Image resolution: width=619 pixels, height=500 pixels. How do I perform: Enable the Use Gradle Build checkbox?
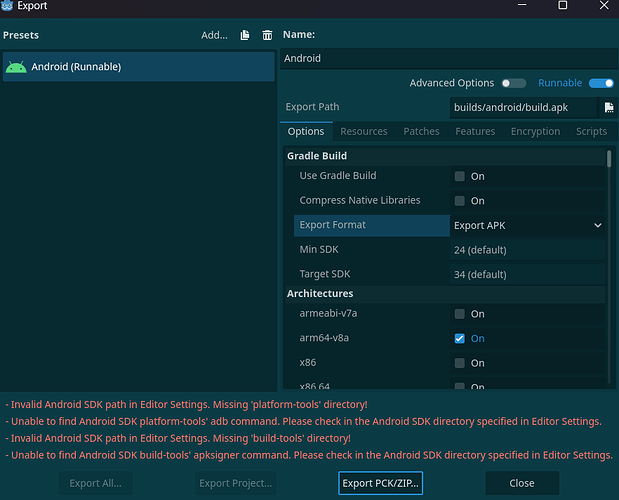[460, 176]
